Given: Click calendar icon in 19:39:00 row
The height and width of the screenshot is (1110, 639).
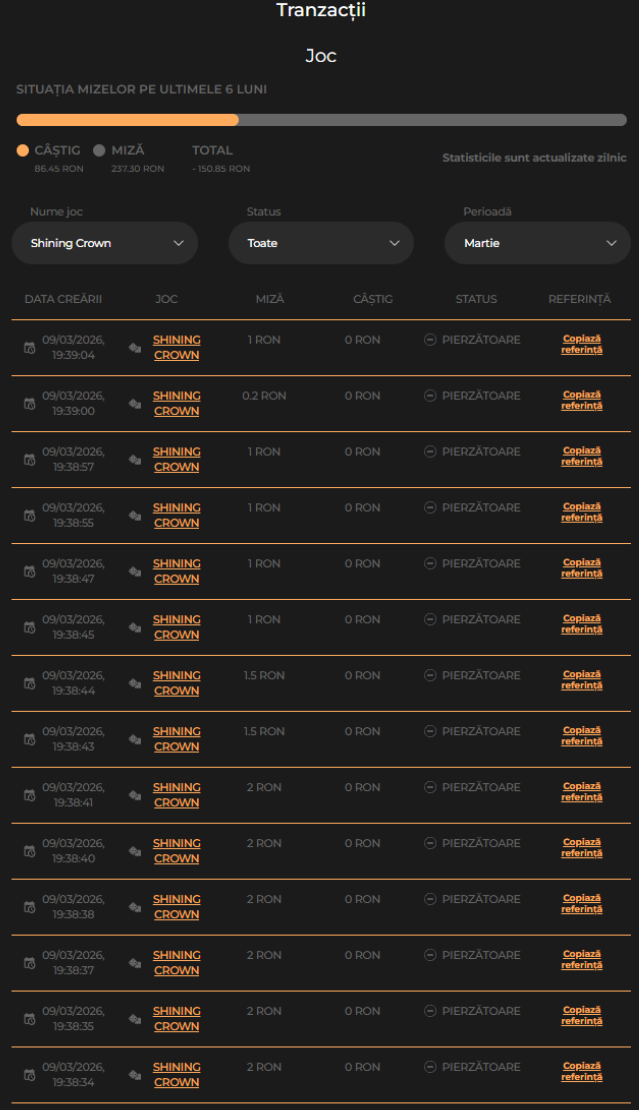Looking at the screenshot, I should (30, 404).
